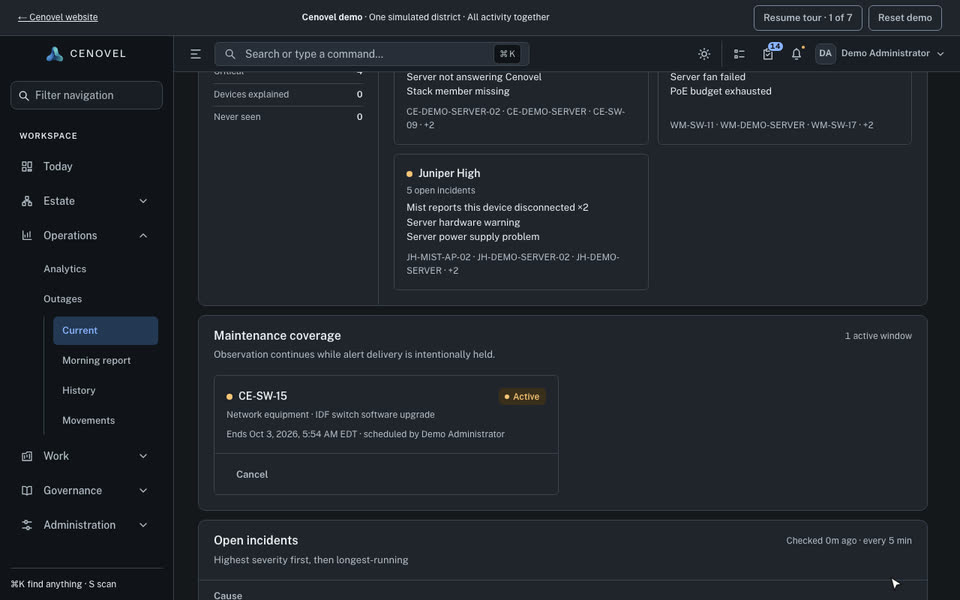Viewport: 960px width, 600px height.
Task: Open the Demo Administrator account dropdown
Action: coord(882,53)
